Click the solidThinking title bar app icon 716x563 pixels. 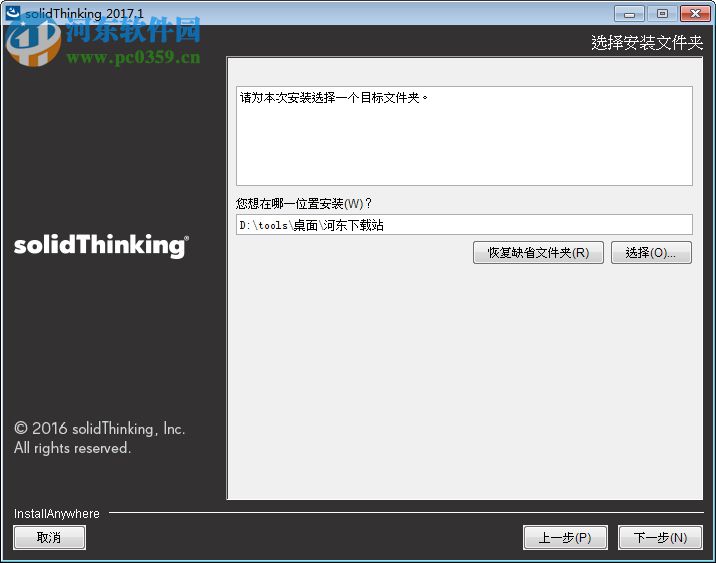(13, 12)
